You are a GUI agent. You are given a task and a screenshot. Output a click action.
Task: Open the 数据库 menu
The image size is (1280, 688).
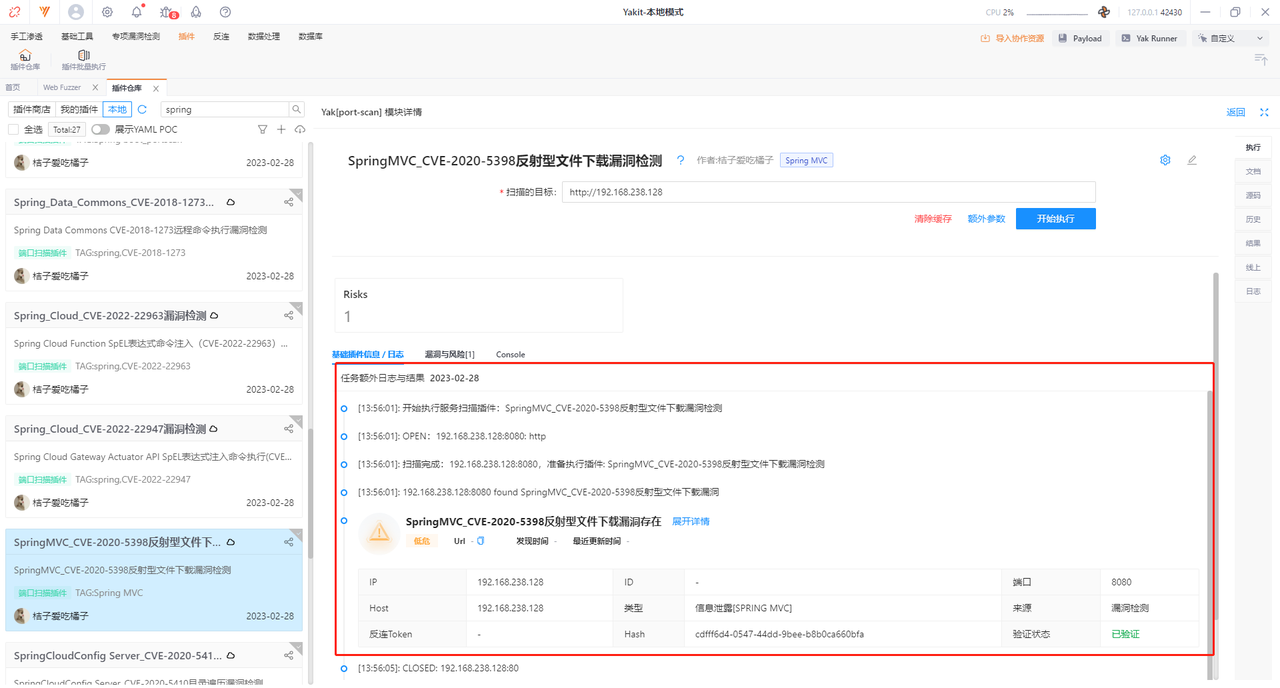[x=310, y=36]
